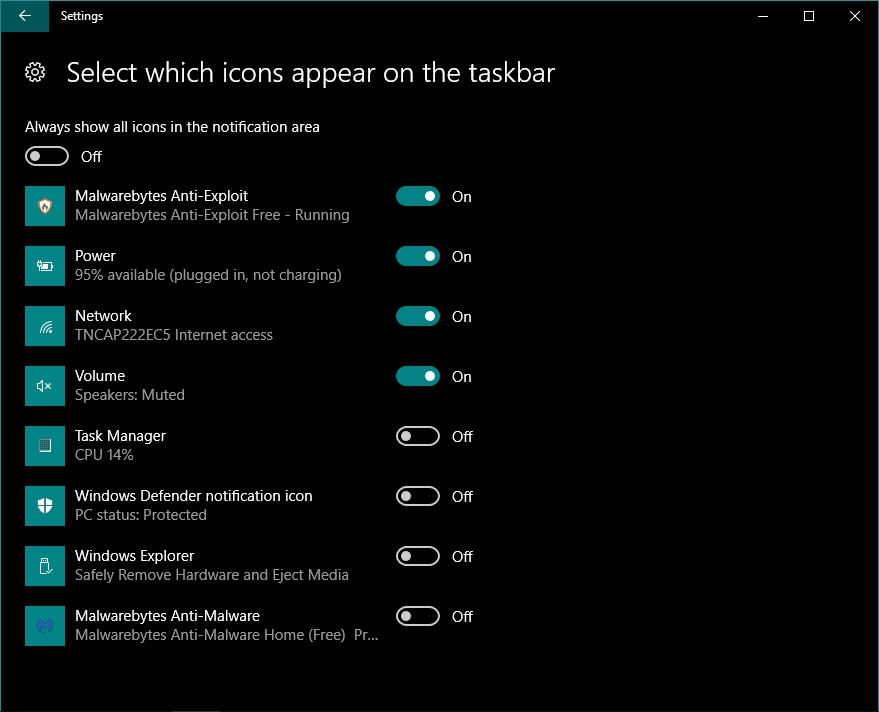Screen dimensions: 879x712
Task: Click the Network Wi-Fi icon
Action: pyautogui.click(x=44, y=325)
